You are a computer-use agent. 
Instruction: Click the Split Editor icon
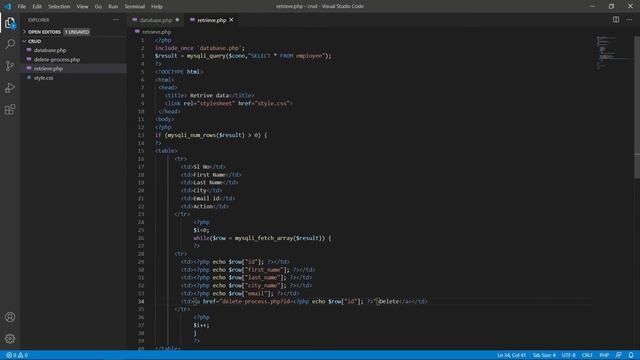click(616, 20)
